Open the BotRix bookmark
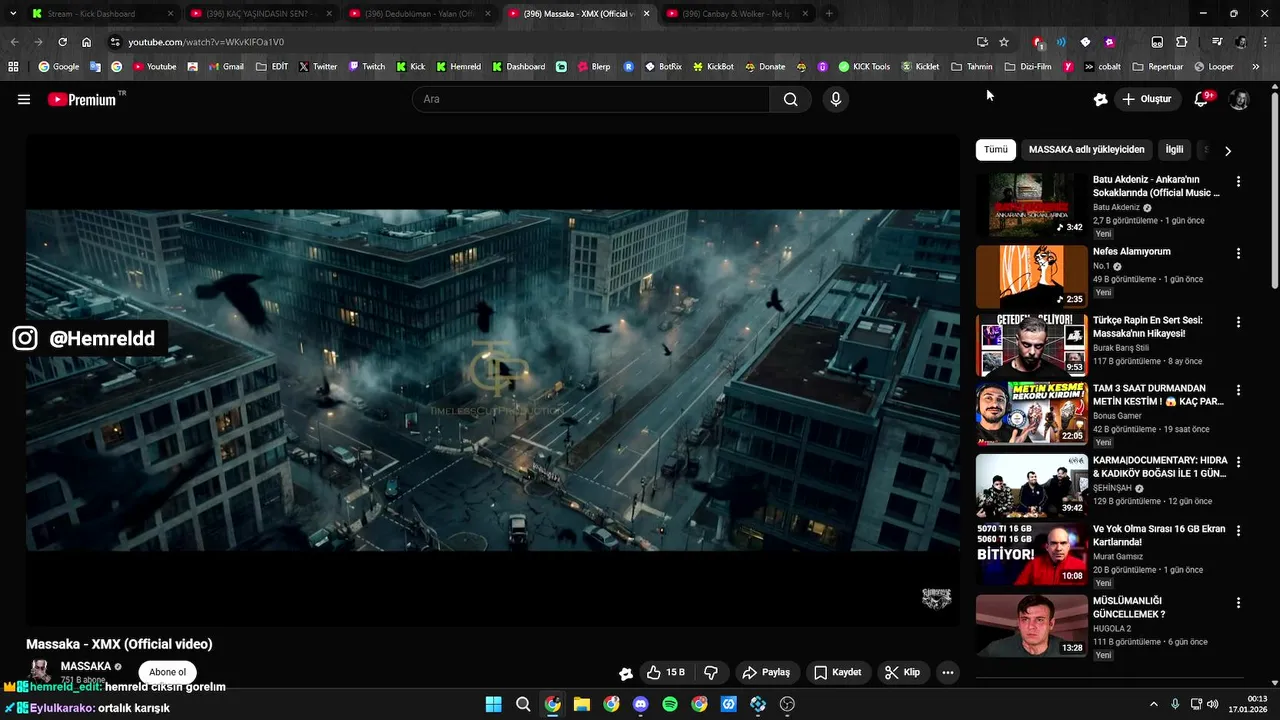 click(663, 67)
